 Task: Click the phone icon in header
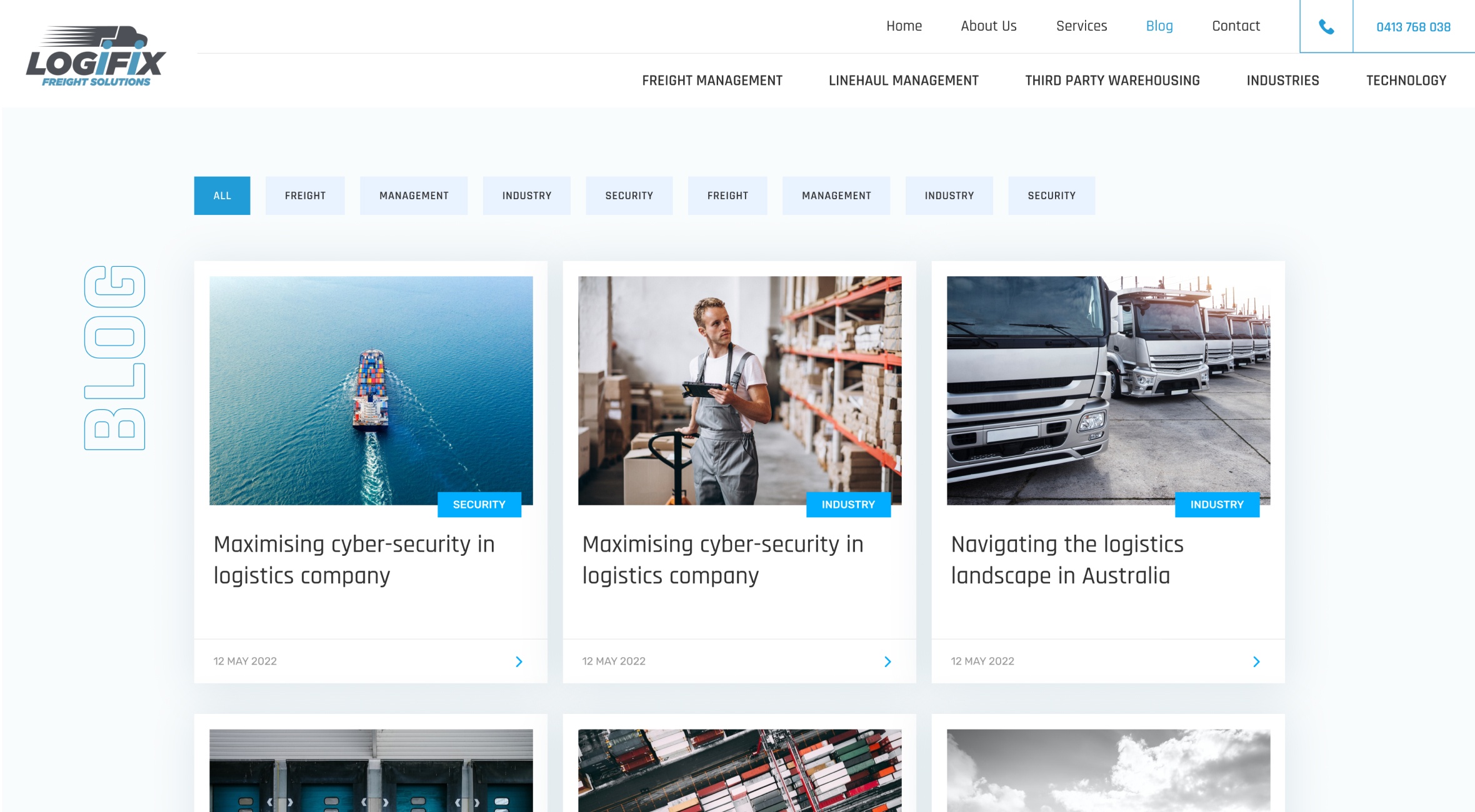pyautogui.click(x=1326, y=27)
